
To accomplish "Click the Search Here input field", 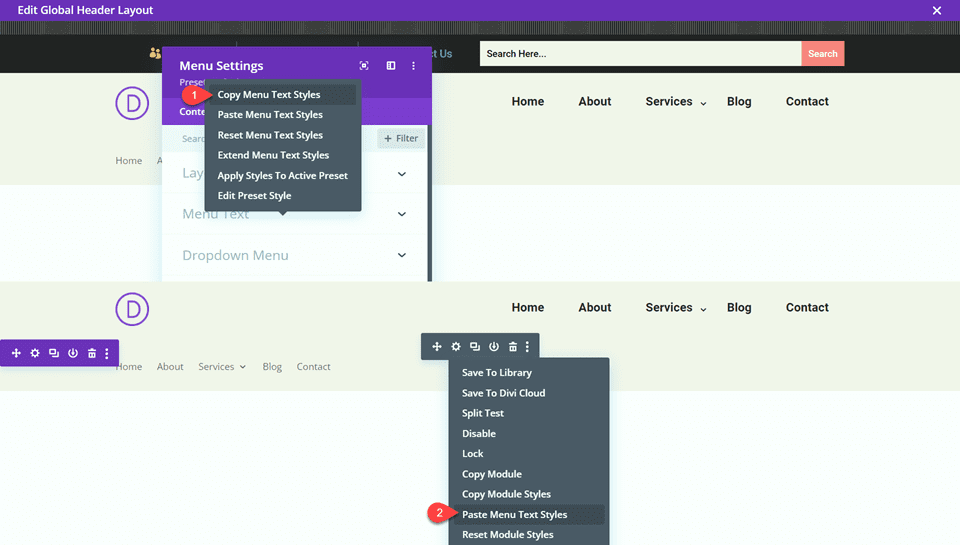I will [x=640, y=54].
